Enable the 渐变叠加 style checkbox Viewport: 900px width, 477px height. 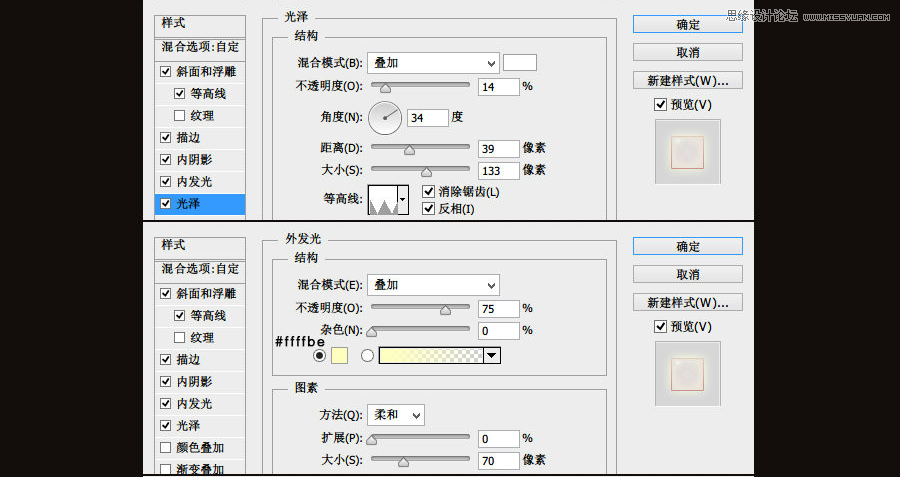(166, 469)
